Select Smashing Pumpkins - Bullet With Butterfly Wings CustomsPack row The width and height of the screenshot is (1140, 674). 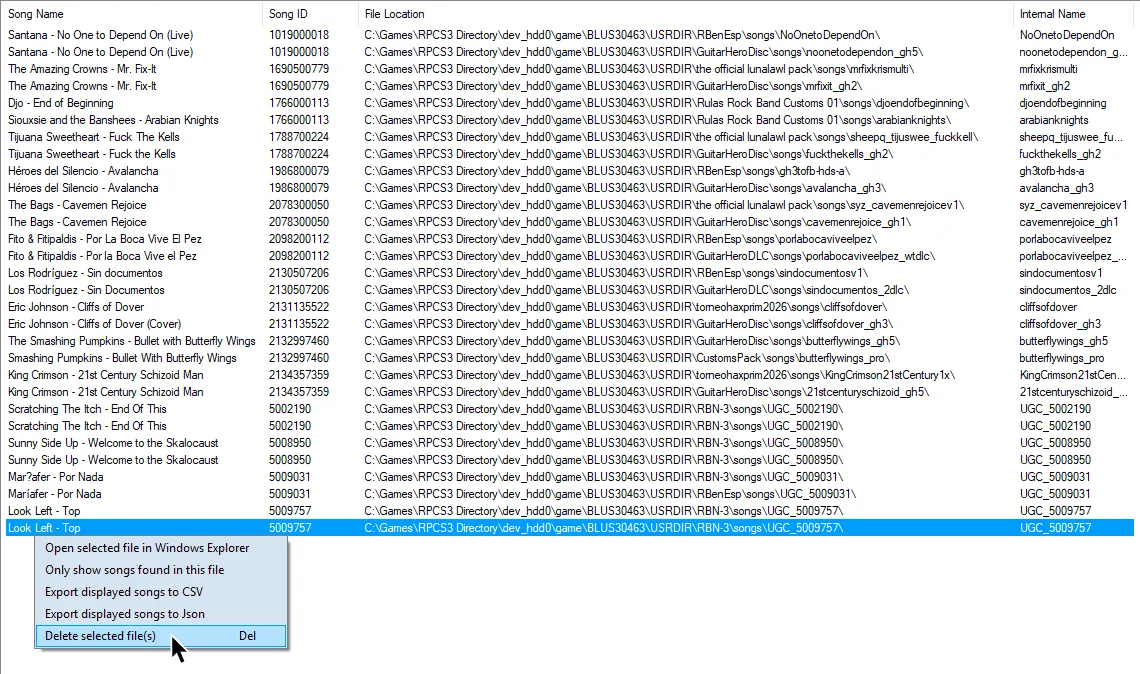(x=570, y=358)
